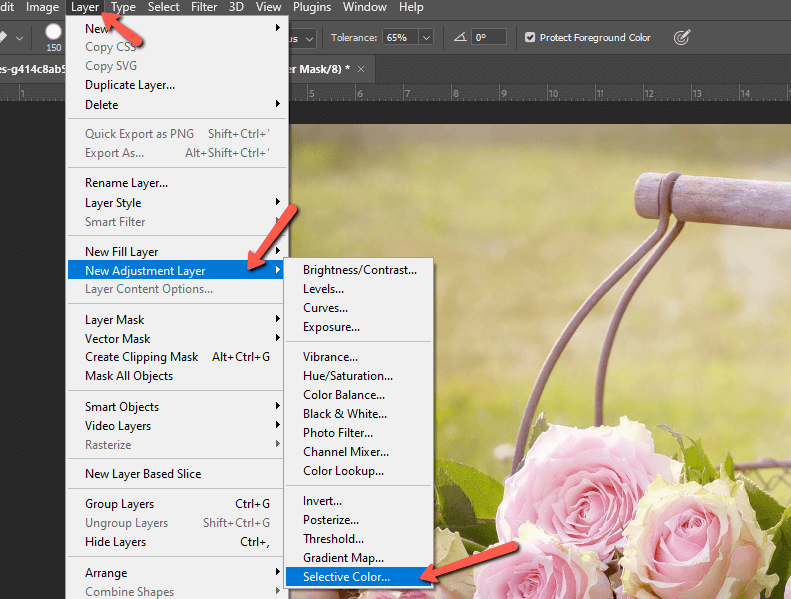Click the target pressure icon in options bar
This screenshot has height=599, width=791.
[682, 37]
